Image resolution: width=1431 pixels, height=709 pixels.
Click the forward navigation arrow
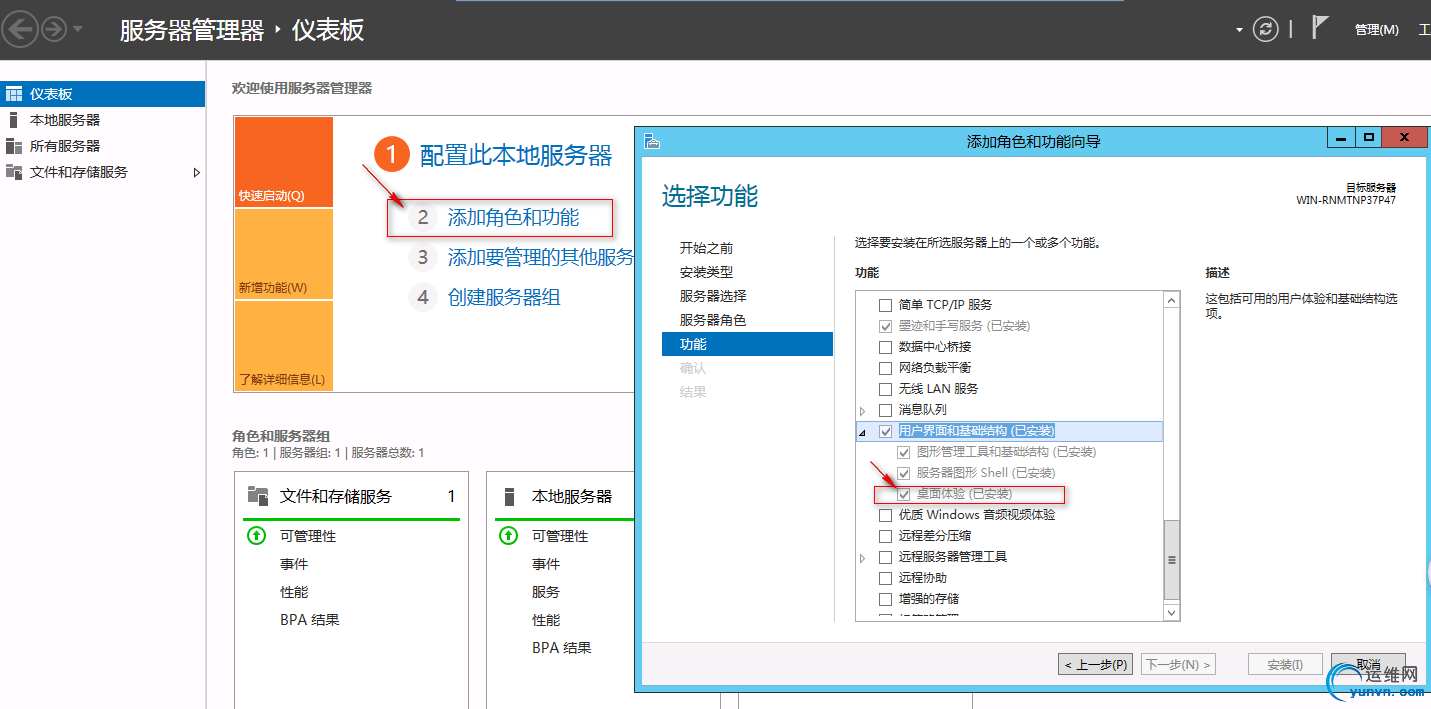(x=53, y=30)
